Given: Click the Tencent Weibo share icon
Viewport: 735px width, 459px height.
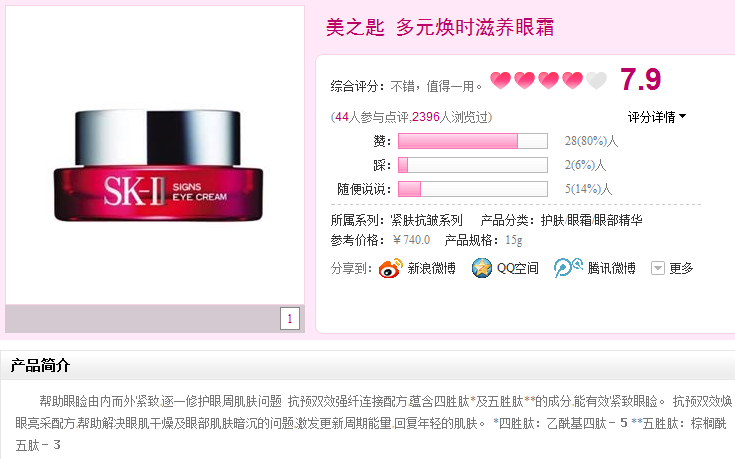Looking at the screenshot, I should (x=568, y=268).
